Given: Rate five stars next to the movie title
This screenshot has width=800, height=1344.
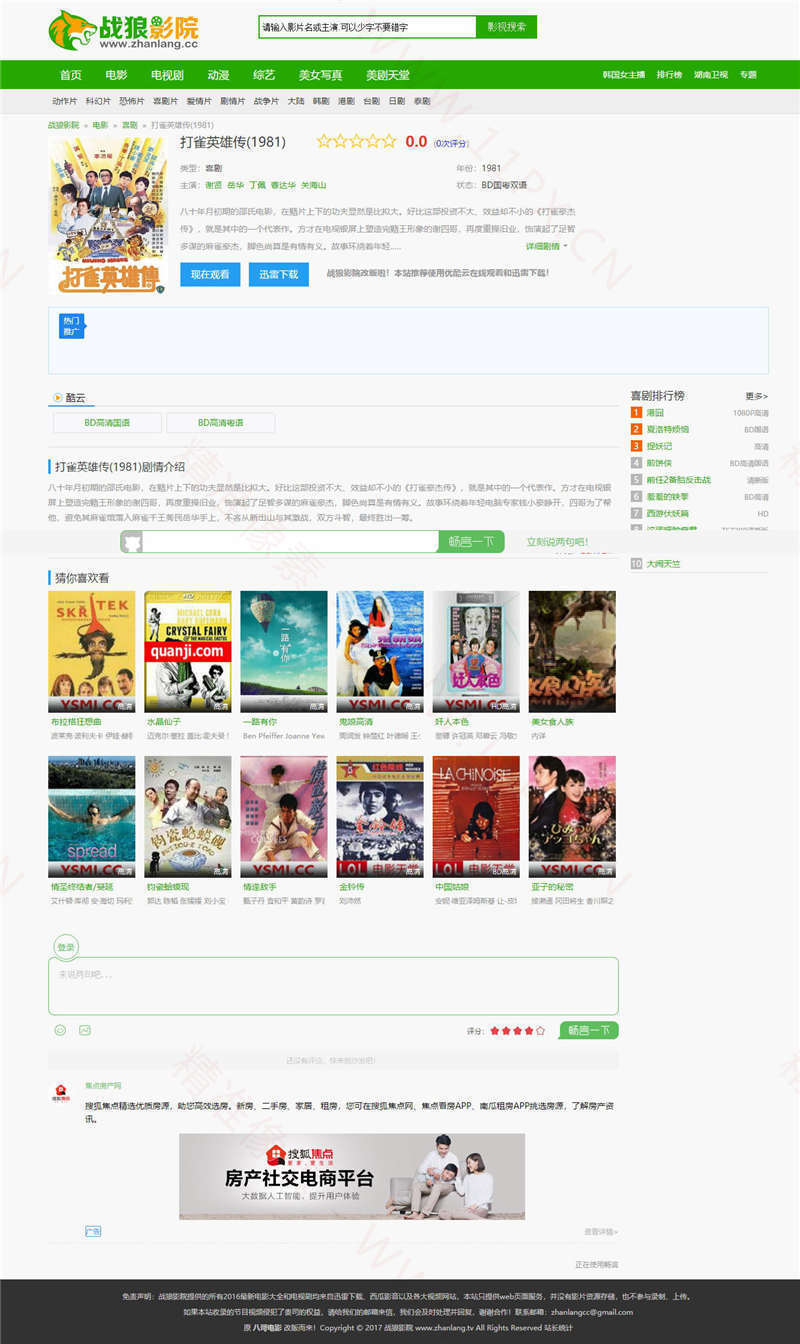Looking at the screenshot, I should tap(388, 142).
